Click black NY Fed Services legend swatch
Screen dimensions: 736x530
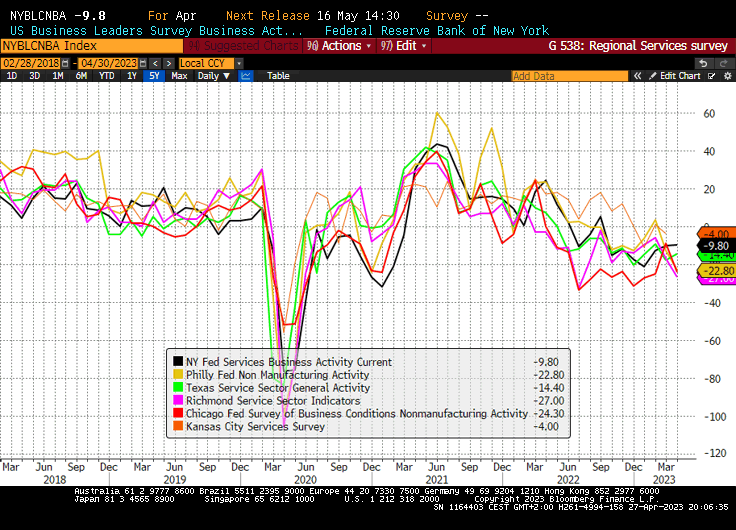click(178, 361)
